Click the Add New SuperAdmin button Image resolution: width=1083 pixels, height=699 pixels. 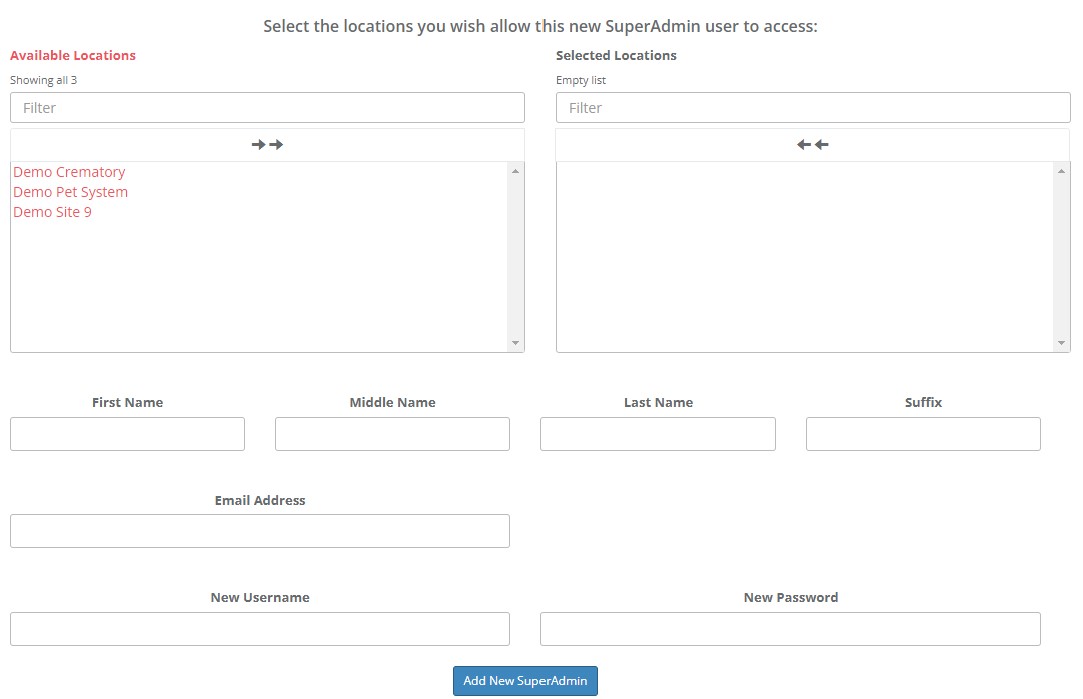click(525, 681)
